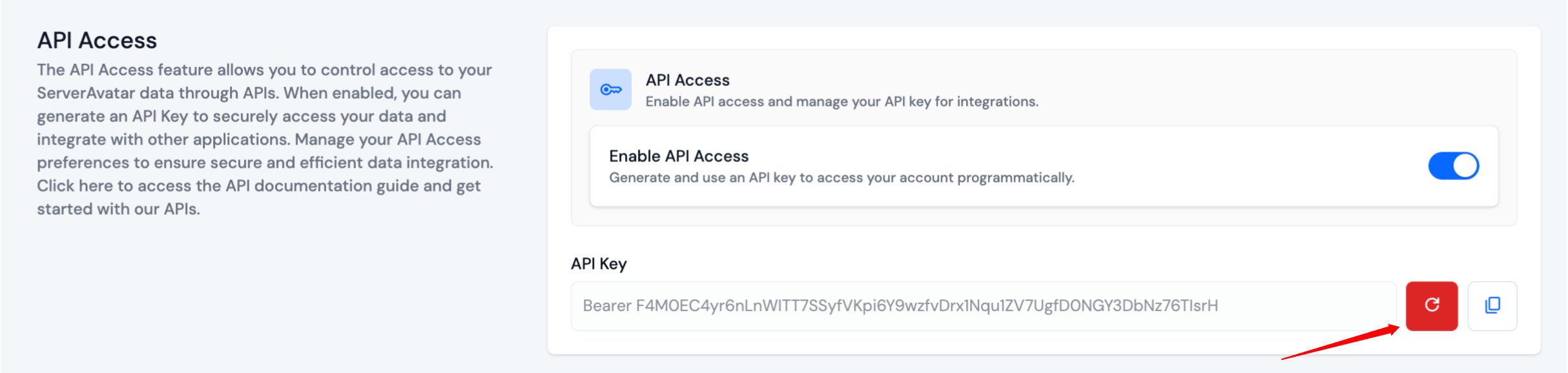The image size is (1568, 373).
Task: Click the key symbol in the rounded blue square
Action: click(610, 89)
